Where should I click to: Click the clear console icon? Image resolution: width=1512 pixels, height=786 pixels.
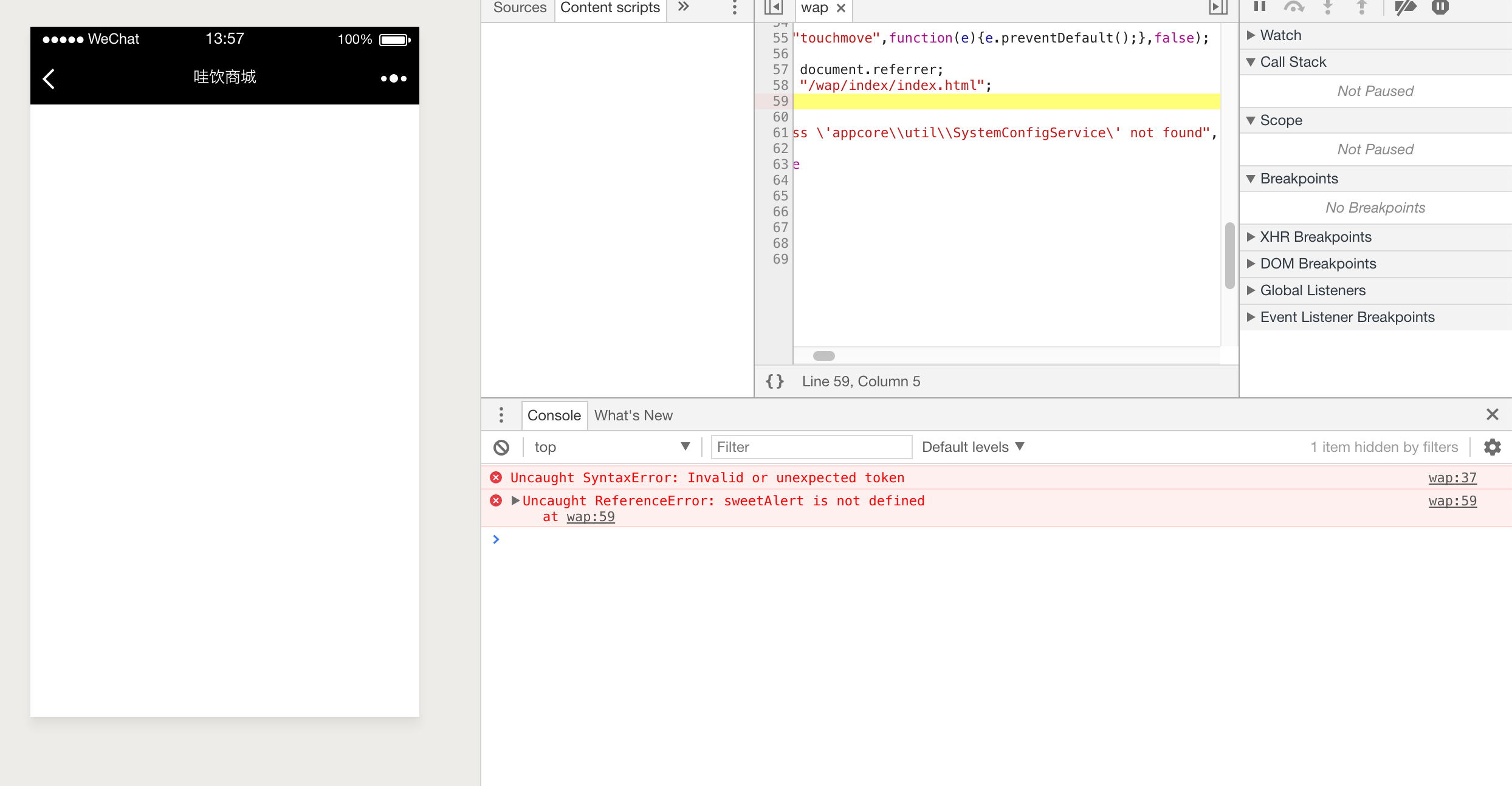click(501, 447)
